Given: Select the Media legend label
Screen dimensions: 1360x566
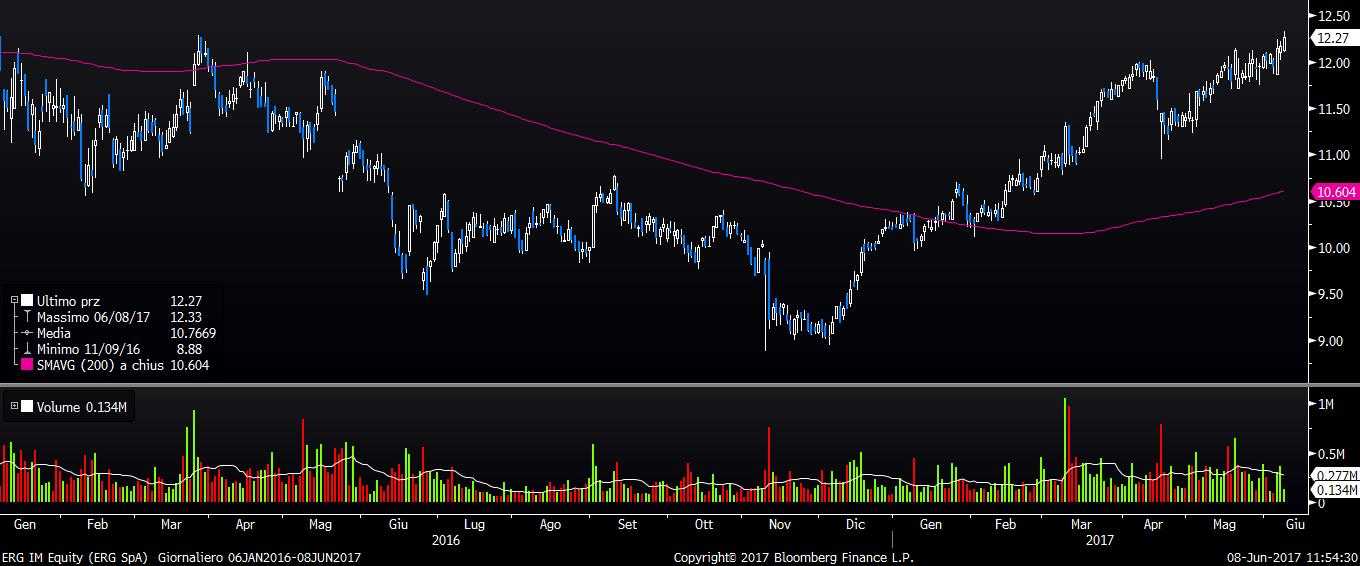Looking at the screenshot, I should [53, 332].
